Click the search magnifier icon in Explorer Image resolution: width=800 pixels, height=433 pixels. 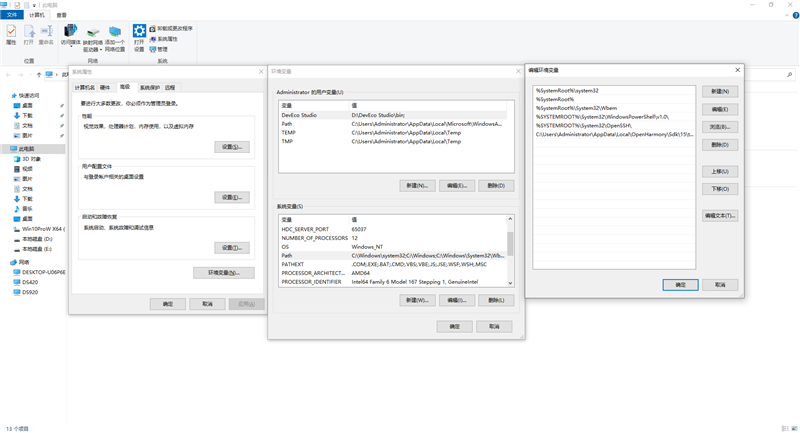pyautogui.click(x=789, y=74)
